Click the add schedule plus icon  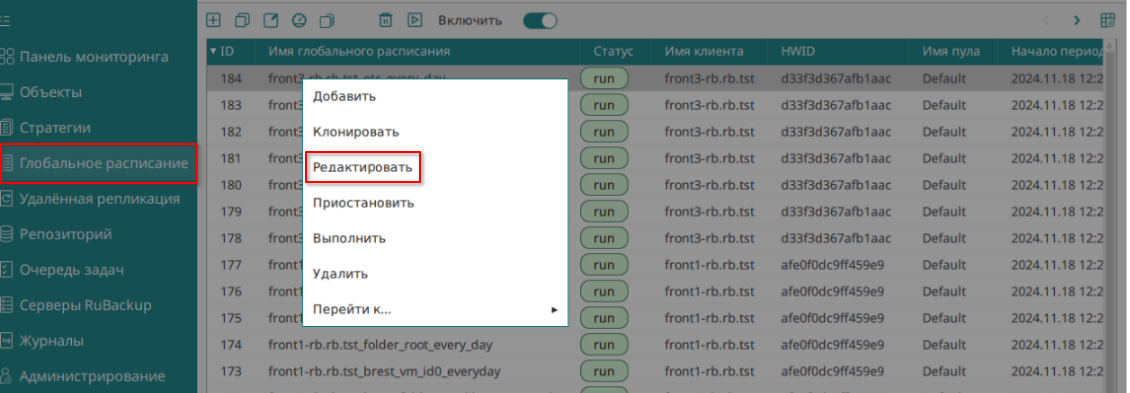click(214, 20)
